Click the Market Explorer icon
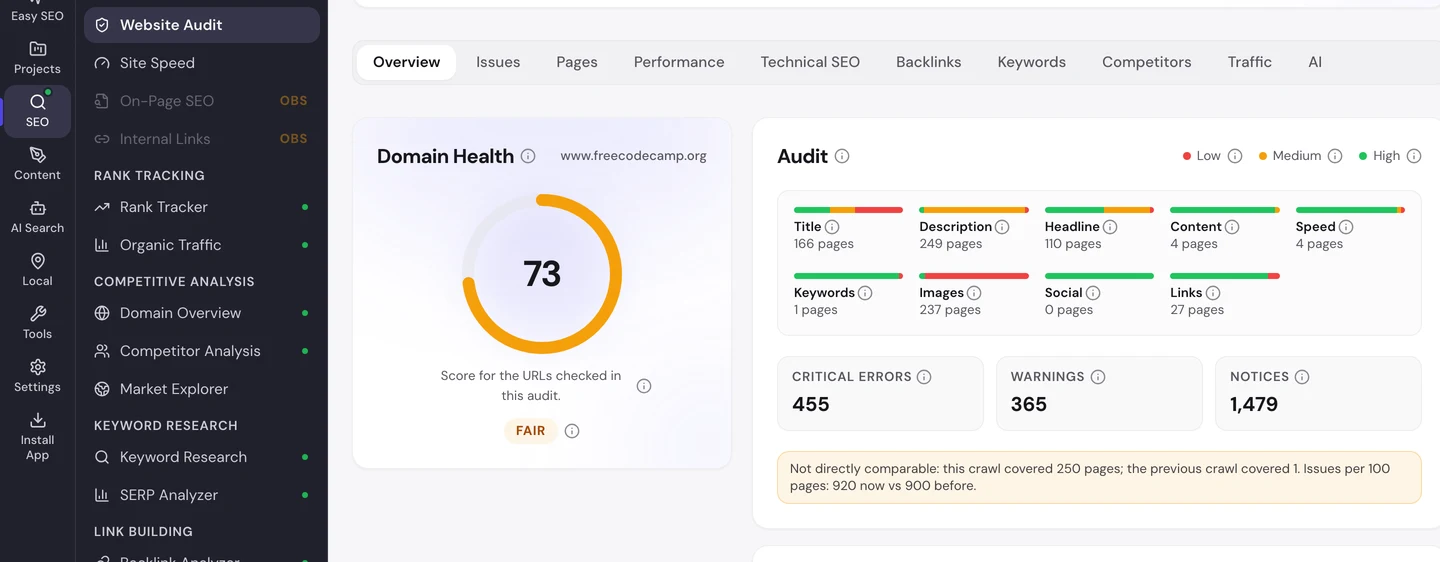Screen dimensions: 1440x562 point(102,389)
